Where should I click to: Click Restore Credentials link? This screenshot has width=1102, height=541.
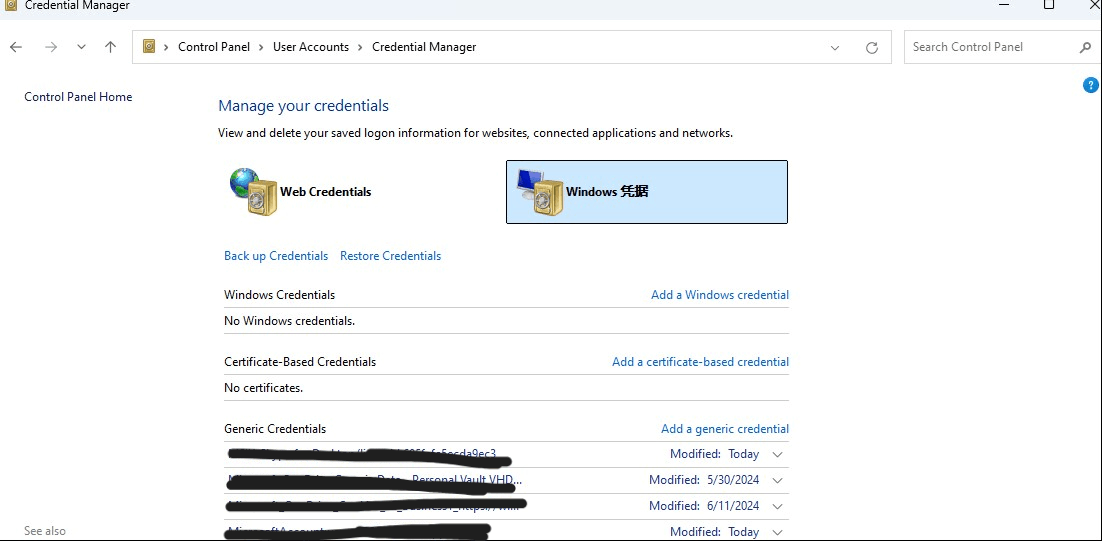391,256
